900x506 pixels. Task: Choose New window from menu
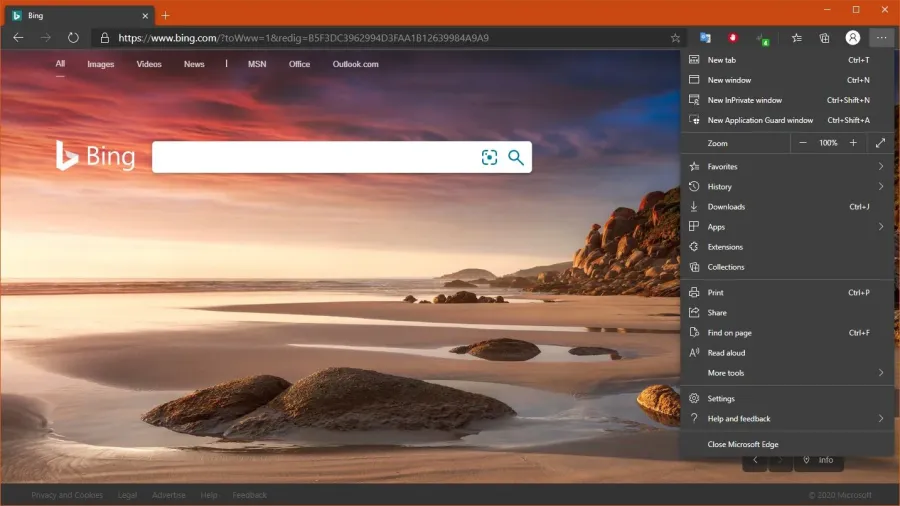[x=788, y=80]
